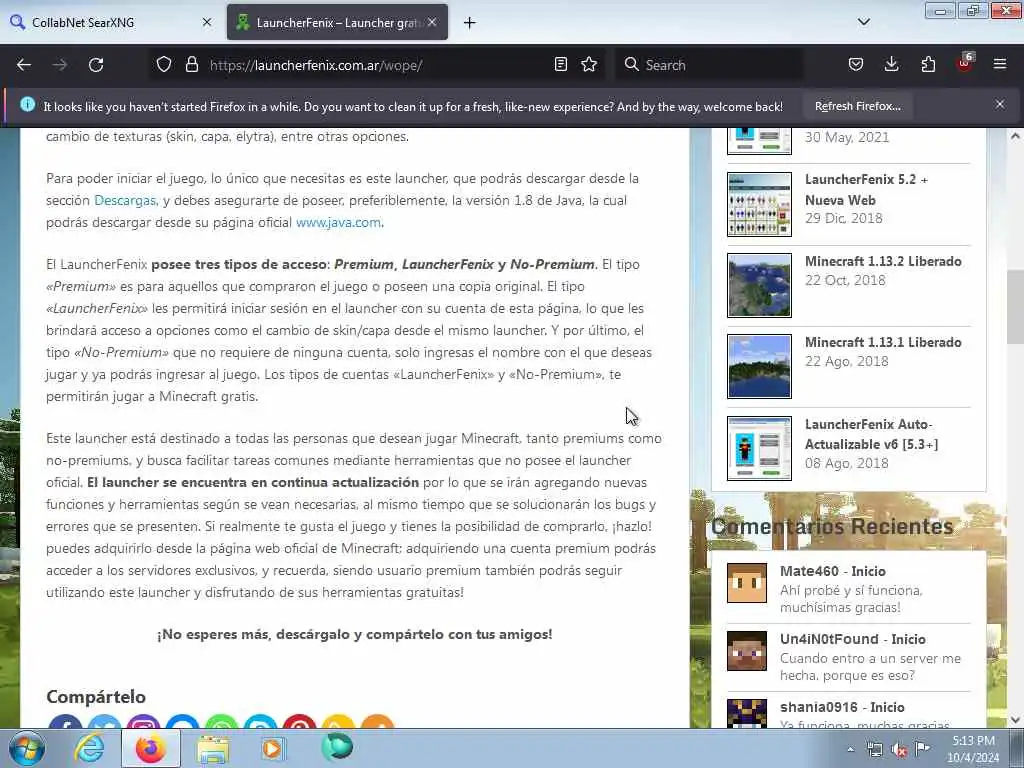Click Un4iN0tFound's avatar image
The width and height of the screenshot is (1024, 768).
pos(747,650)
